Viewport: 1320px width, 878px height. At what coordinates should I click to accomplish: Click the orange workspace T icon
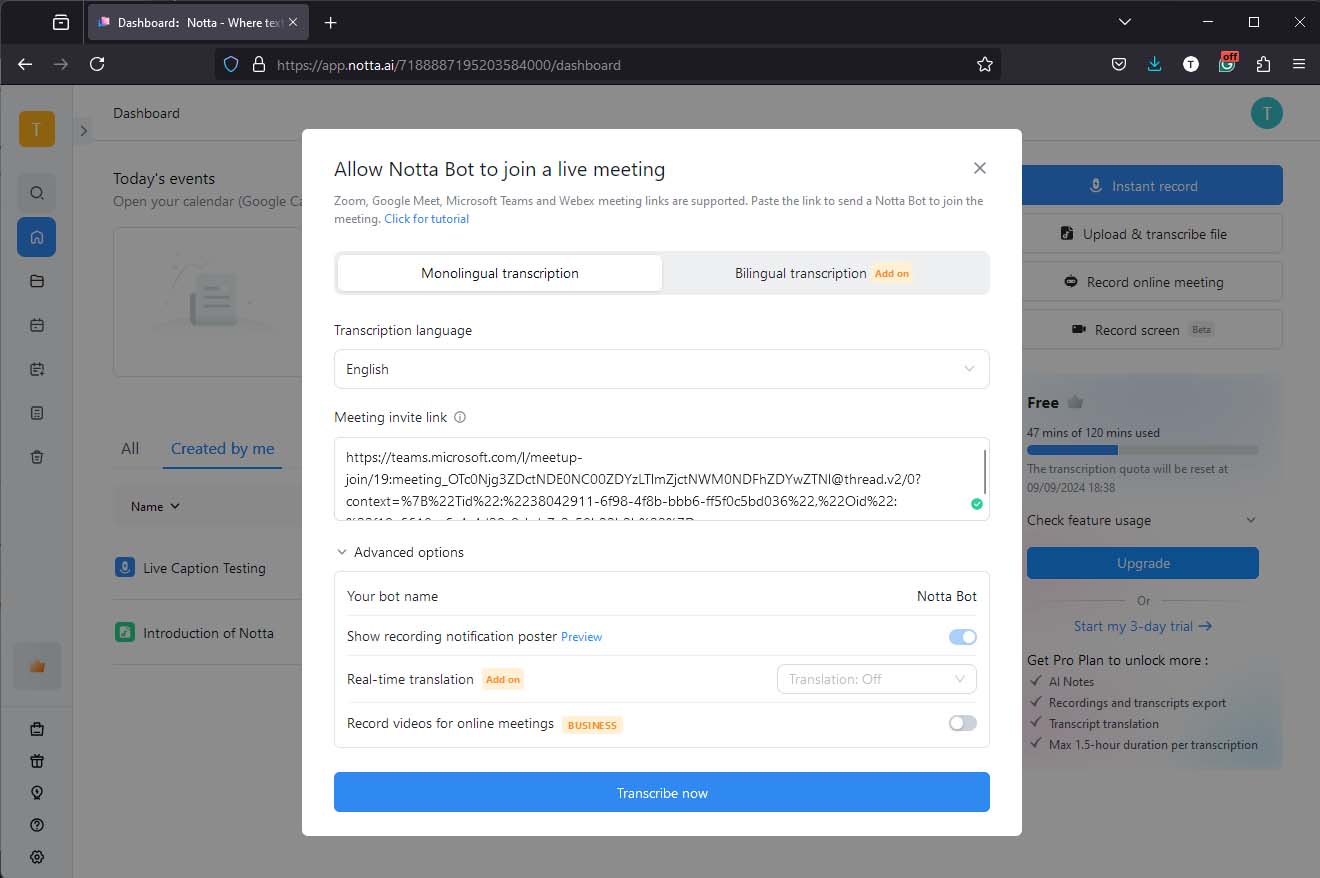[37, 129]
